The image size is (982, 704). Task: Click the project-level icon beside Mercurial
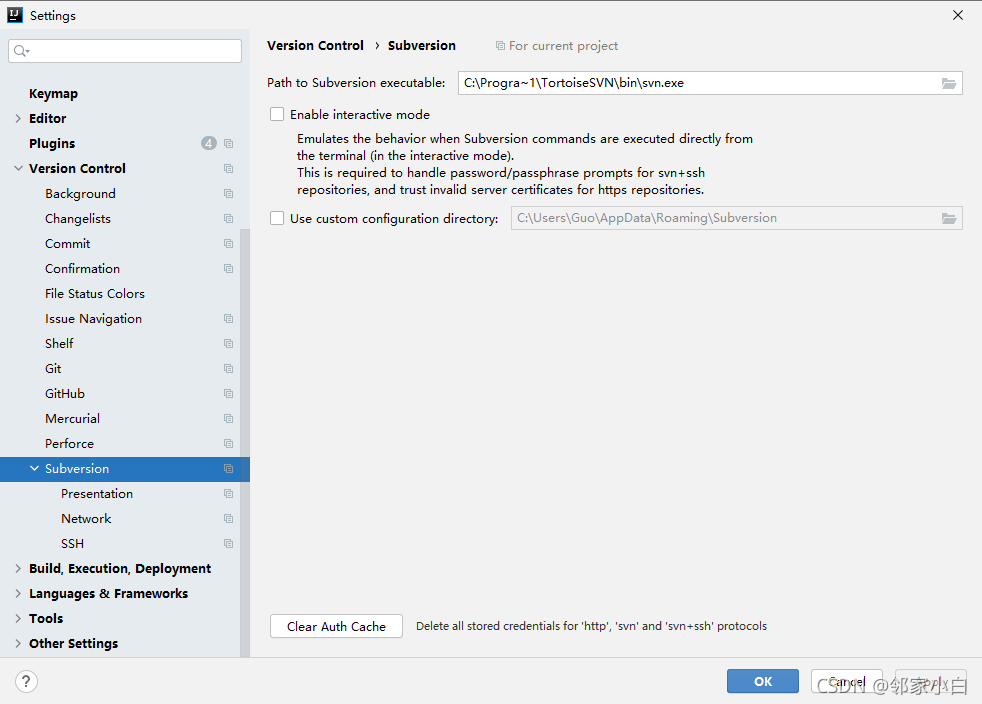coord(229,418)
